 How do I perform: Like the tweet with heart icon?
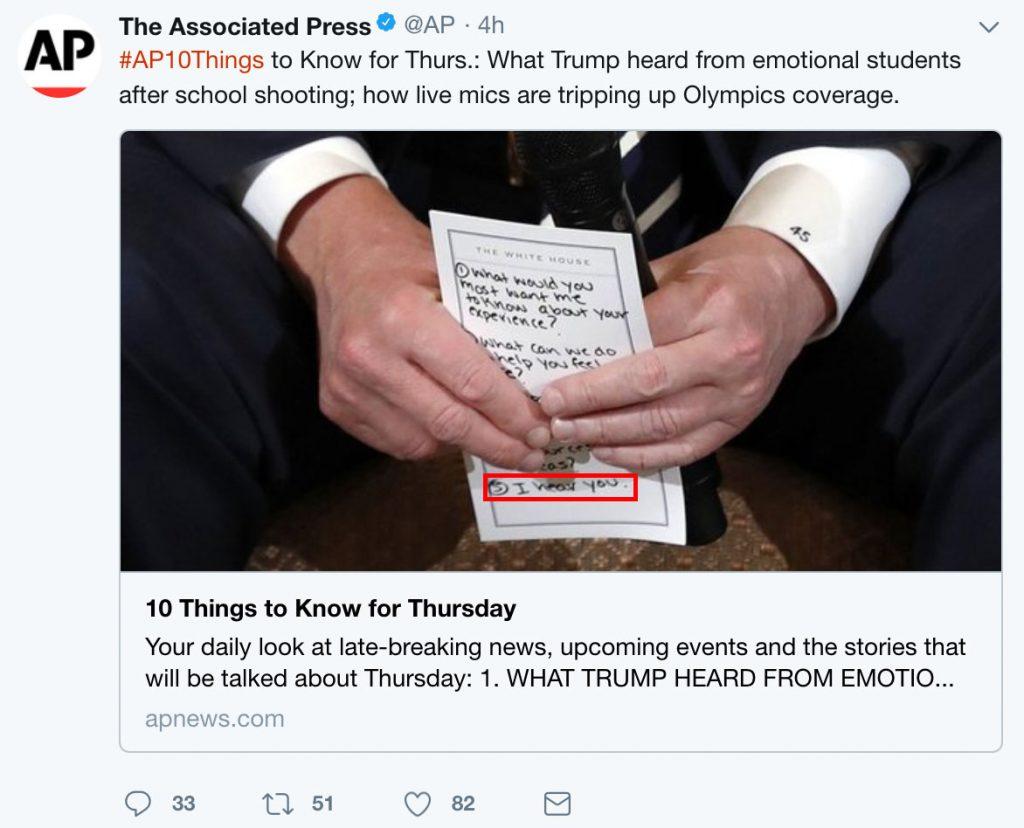[x=418, y=804]
